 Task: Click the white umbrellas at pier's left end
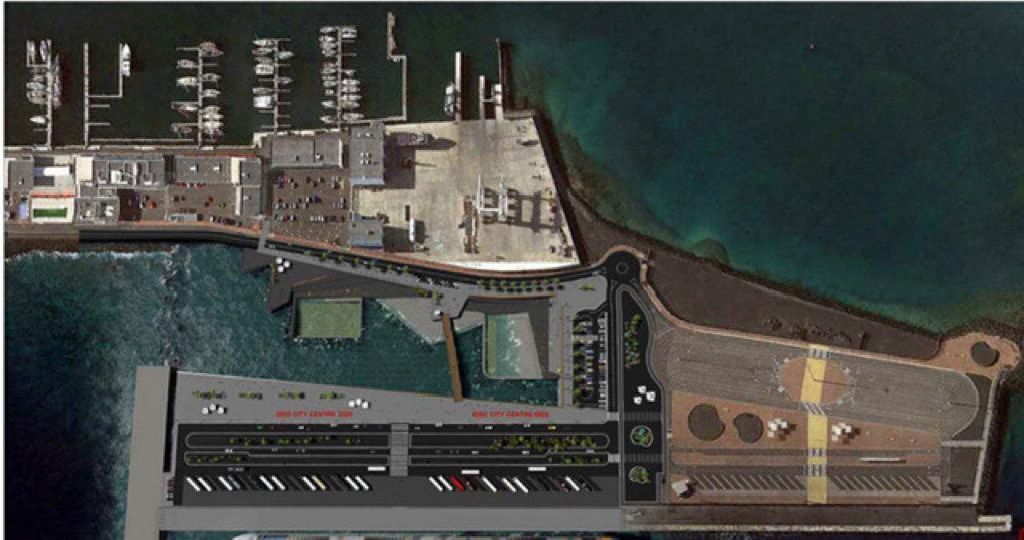tap(213, 408)
